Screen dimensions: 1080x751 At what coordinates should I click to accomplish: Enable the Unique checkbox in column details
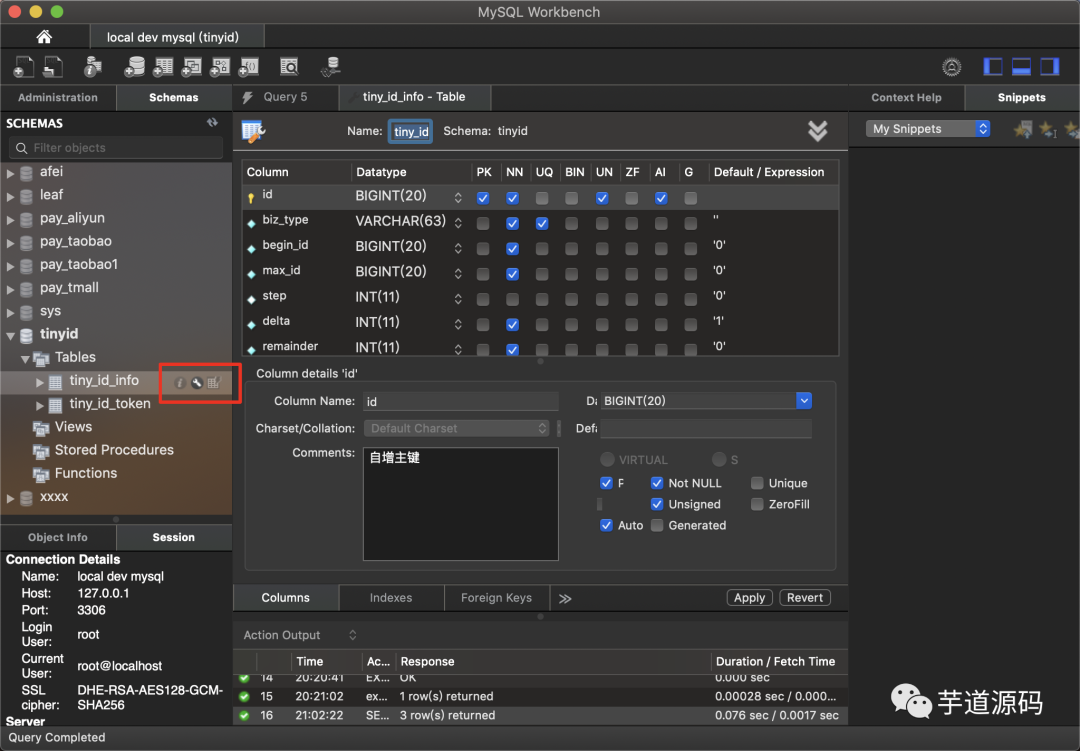click(x=757, y=483)
